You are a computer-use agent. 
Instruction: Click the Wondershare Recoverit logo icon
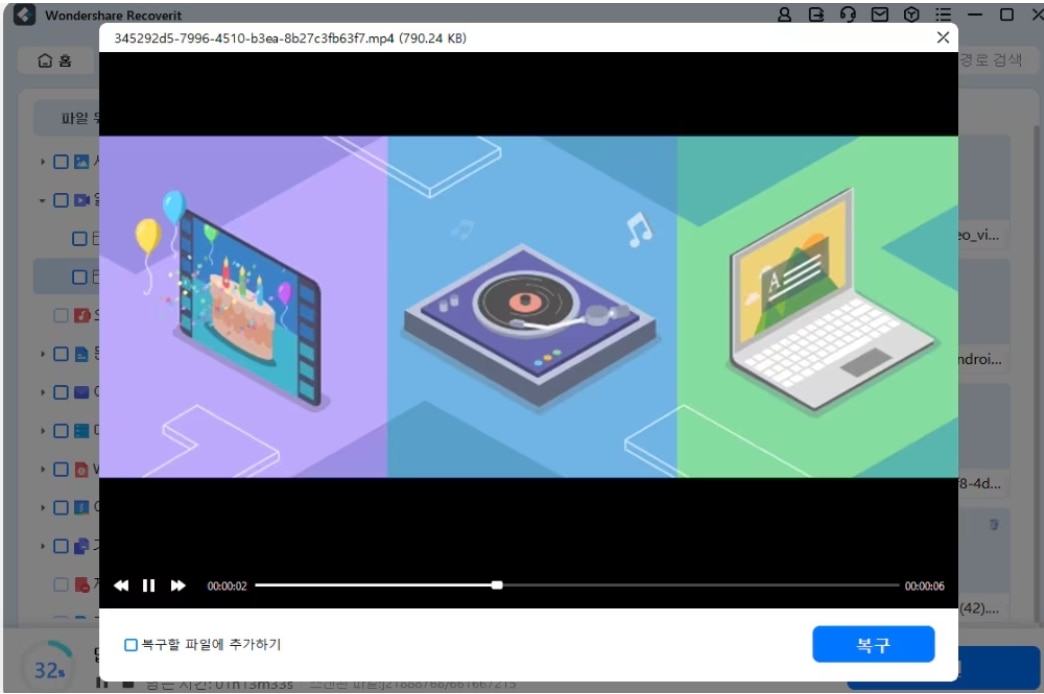[24, 15]
